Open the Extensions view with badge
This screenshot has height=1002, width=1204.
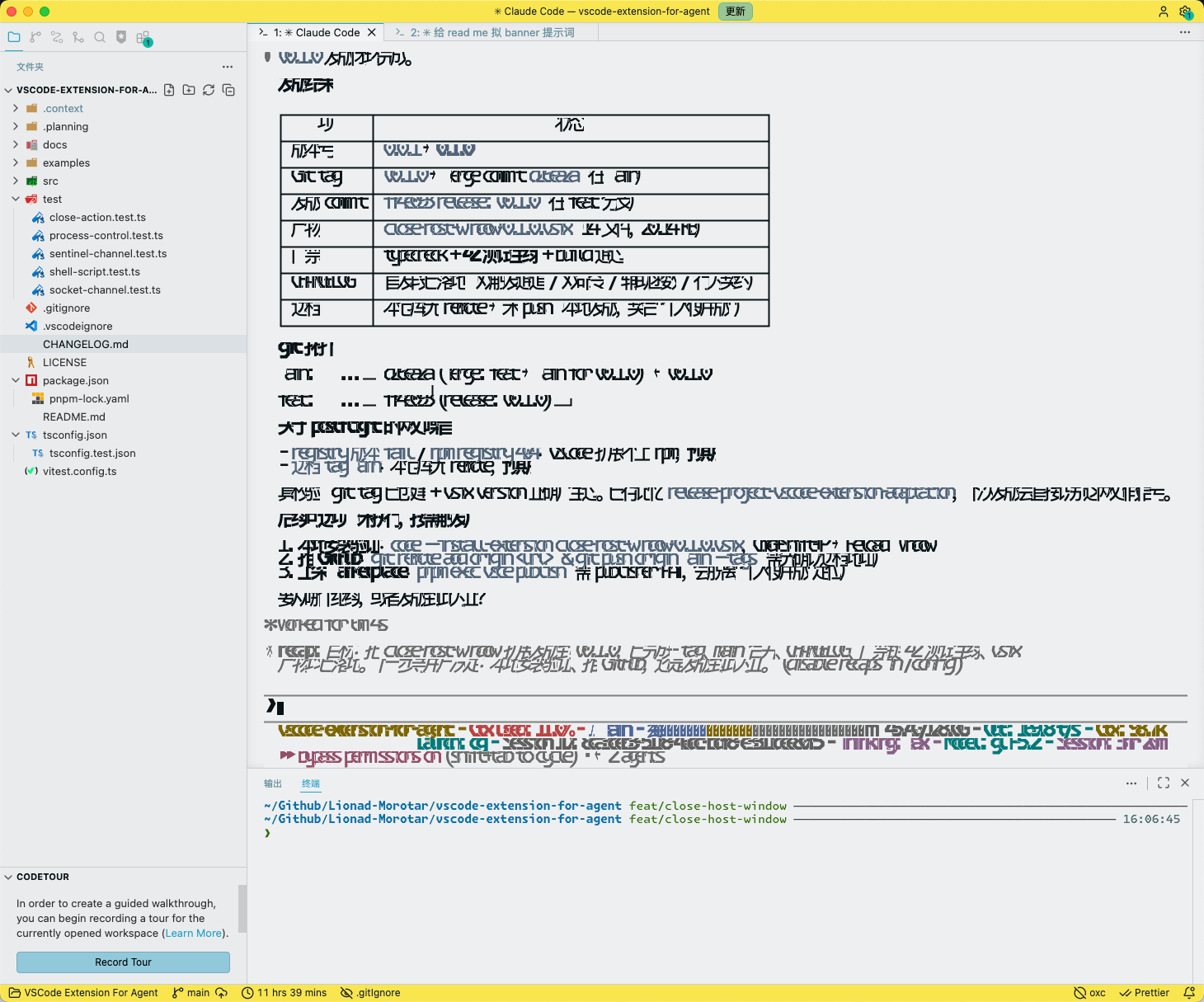pyautogui.click(x=143, y=38)
